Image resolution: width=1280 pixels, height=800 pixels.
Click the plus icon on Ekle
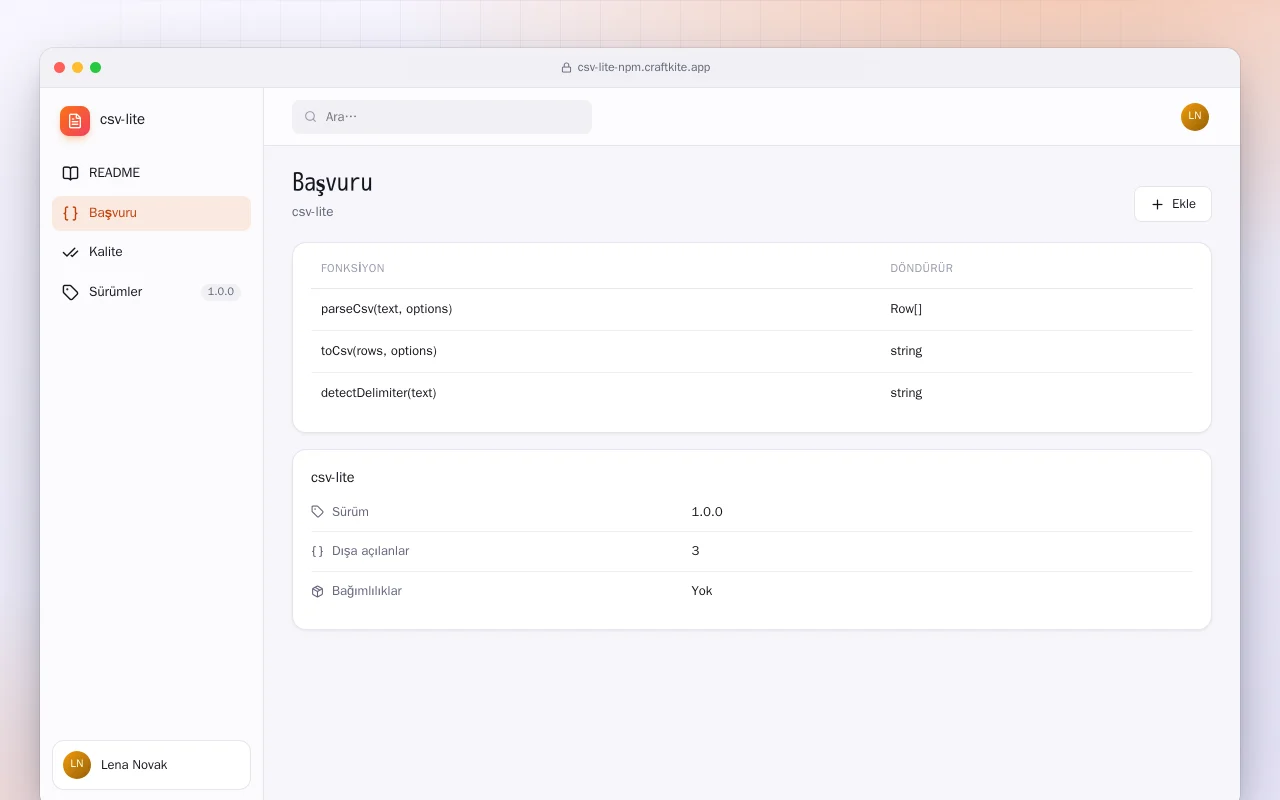pos(1158,204)
